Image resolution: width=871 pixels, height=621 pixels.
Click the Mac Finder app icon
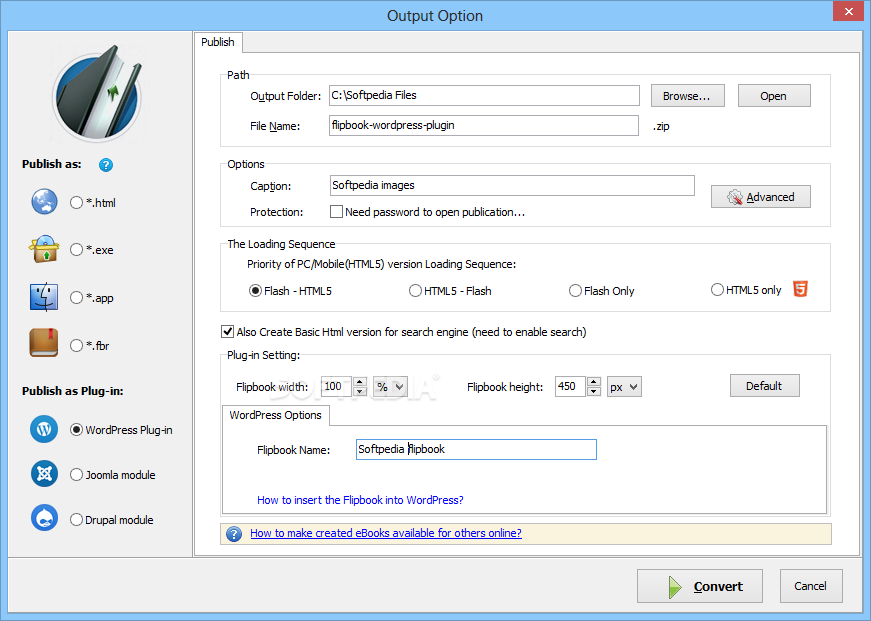44,297
